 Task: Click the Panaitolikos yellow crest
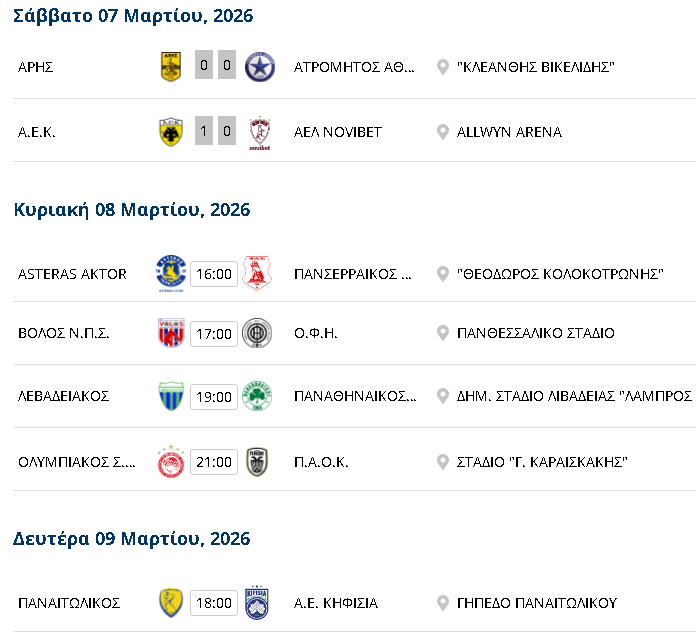171,603
